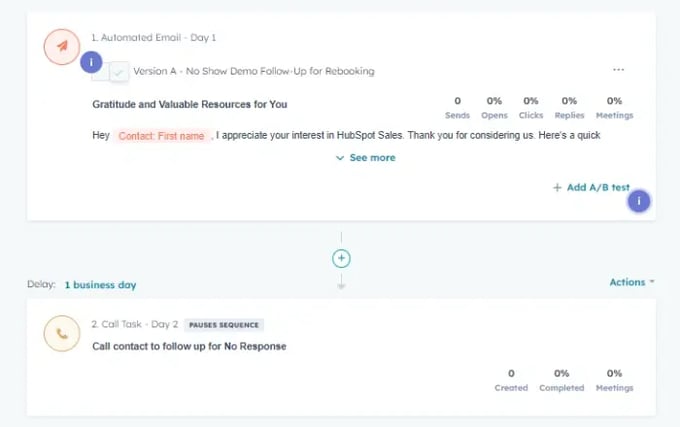Click the email preview text starting with Hey
This screenshot has width=680, height=427.
pyautogui.click(x=346, y=136)
